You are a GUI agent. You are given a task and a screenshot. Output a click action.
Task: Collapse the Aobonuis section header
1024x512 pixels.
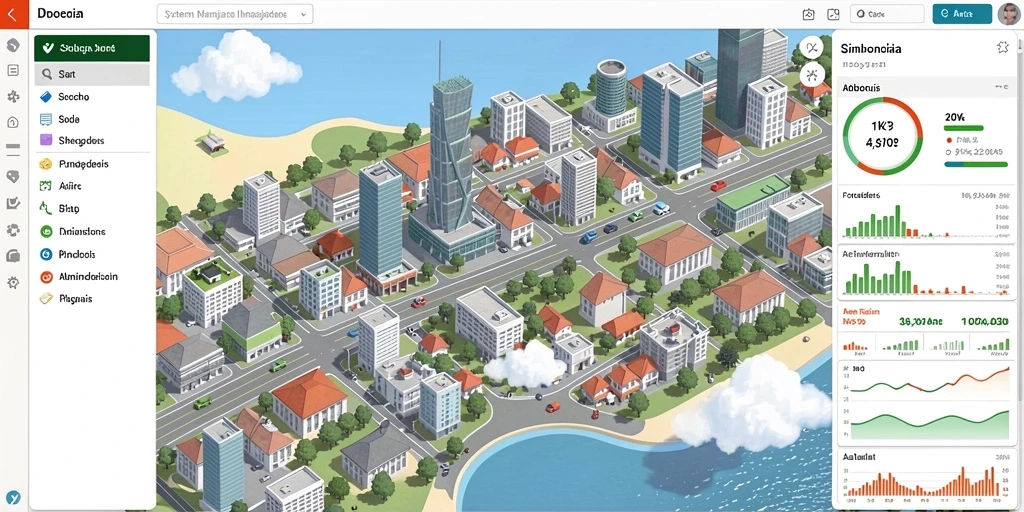click(925, 87)
